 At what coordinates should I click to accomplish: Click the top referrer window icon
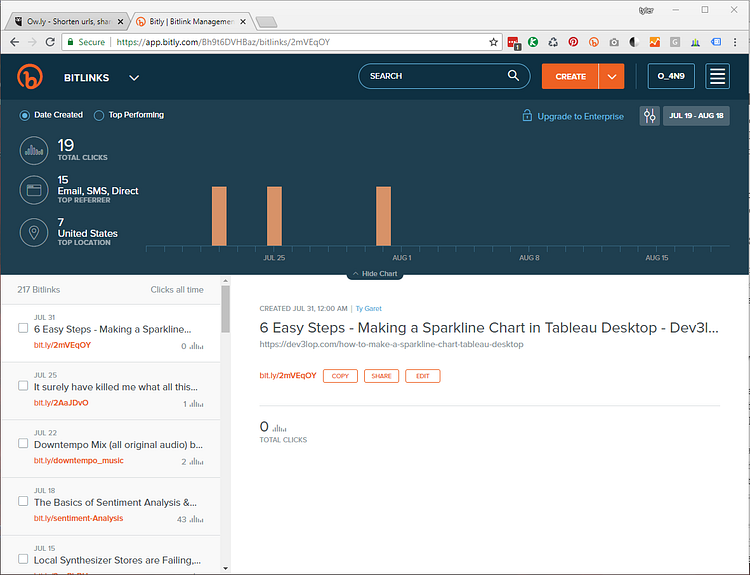(x=34, y=190)
